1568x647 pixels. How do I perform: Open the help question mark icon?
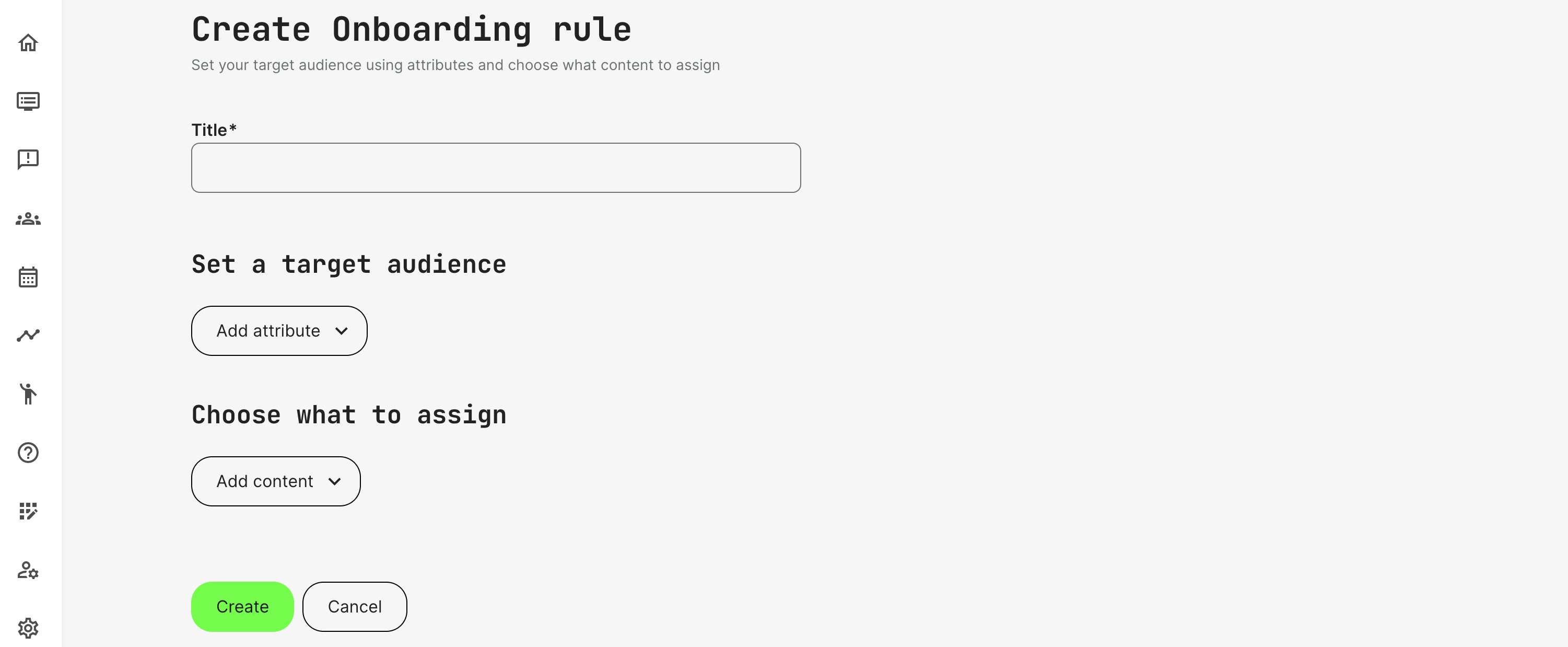coord(28,453)
